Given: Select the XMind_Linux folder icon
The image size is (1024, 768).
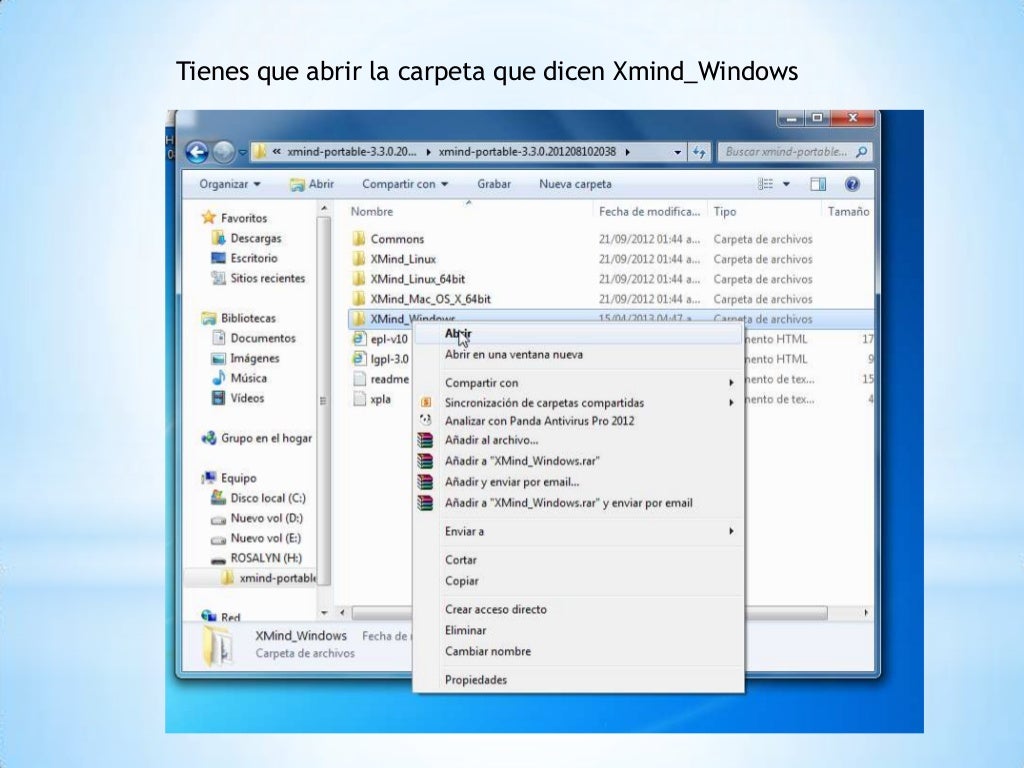Looking at the screenshot, I should coord(359,259).
